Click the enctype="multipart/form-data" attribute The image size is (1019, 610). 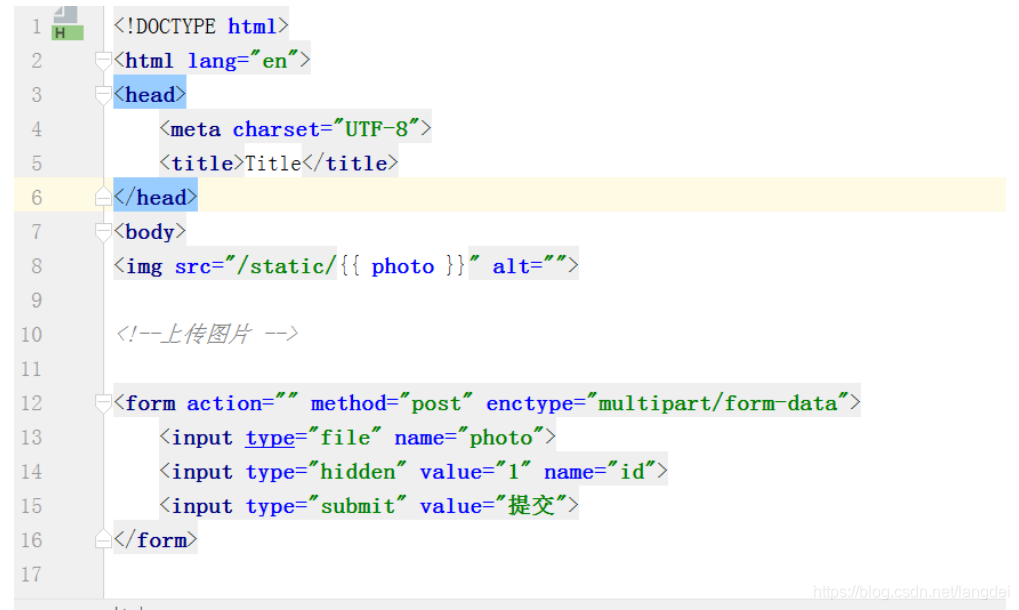(667, 403)
